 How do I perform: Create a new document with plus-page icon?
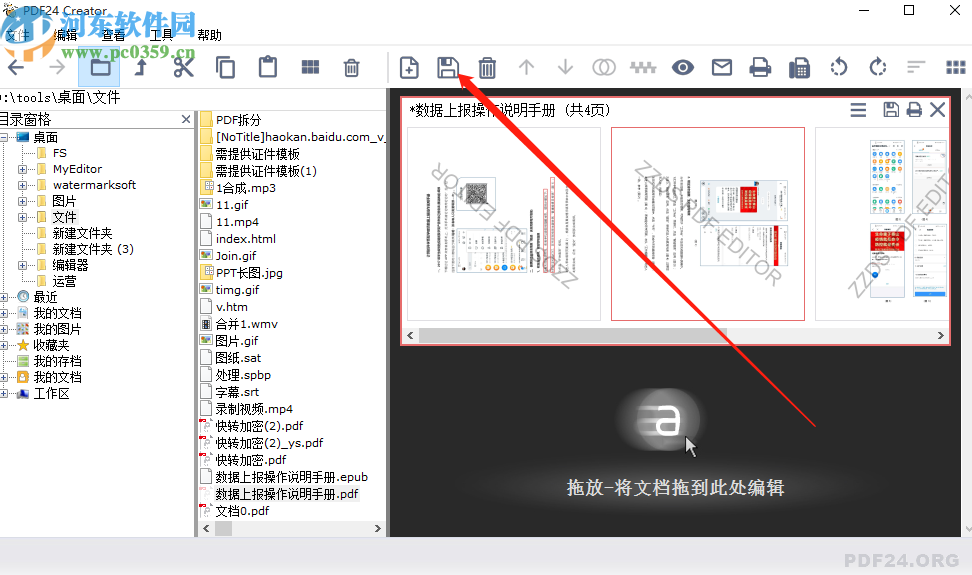pyautogui.click(x=409, y=68)
